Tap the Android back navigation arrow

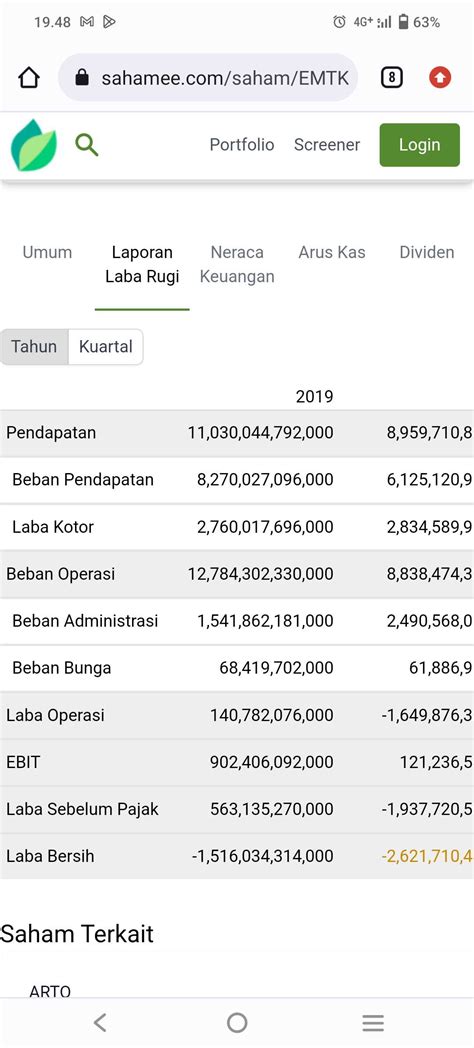100,1023
